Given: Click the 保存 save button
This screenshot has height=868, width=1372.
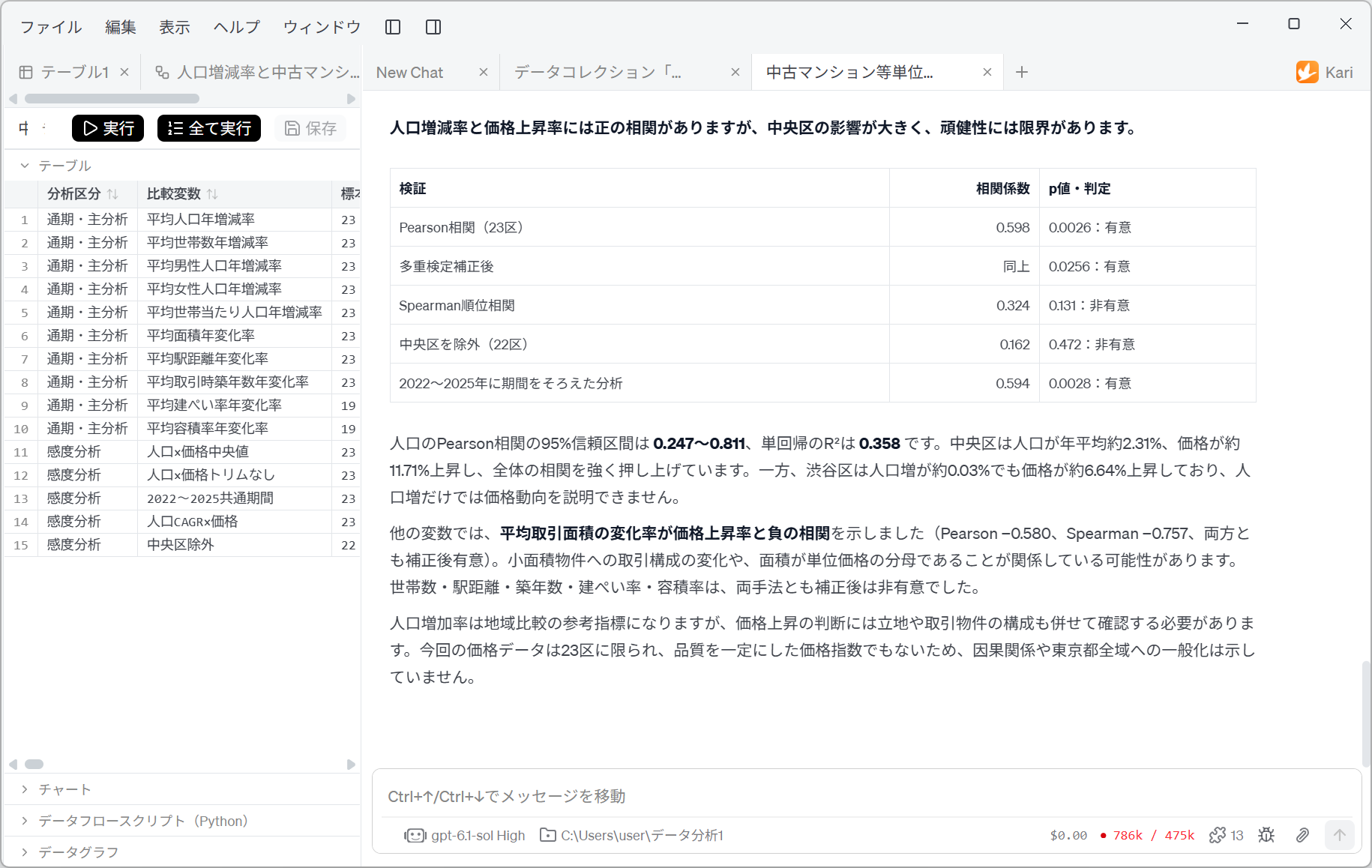Looking at the screenshot, I should click(x=310, y=128).
